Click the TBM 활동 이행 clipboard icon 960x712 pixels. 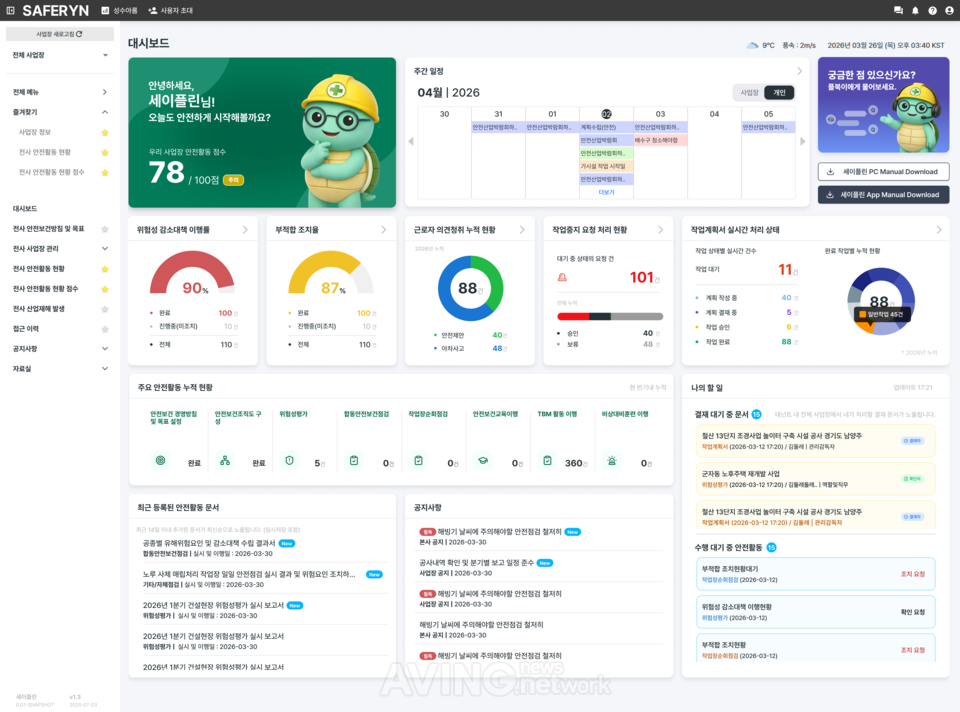[547, 460]
